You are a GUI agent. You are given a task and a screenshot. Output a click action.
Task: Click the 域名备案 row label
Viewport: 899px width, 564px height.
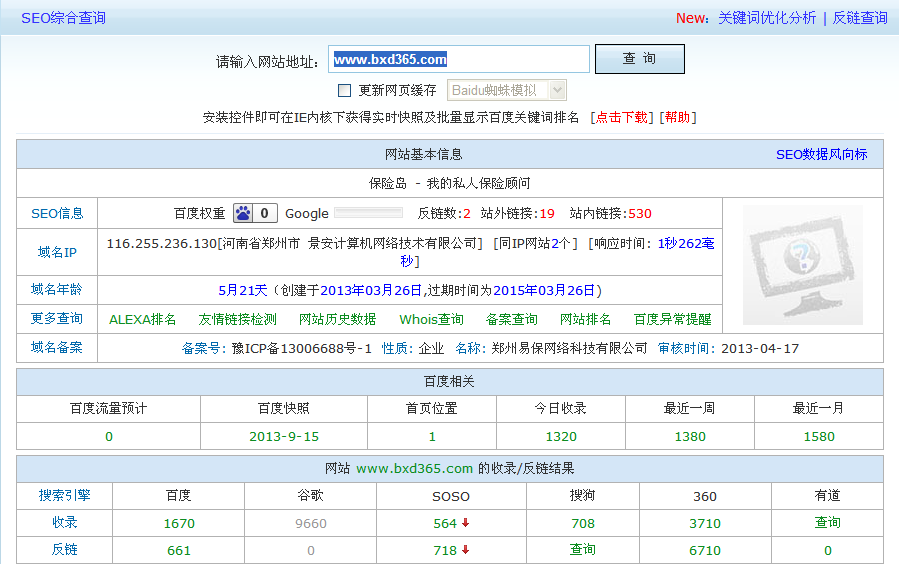(x=57, y=347)
